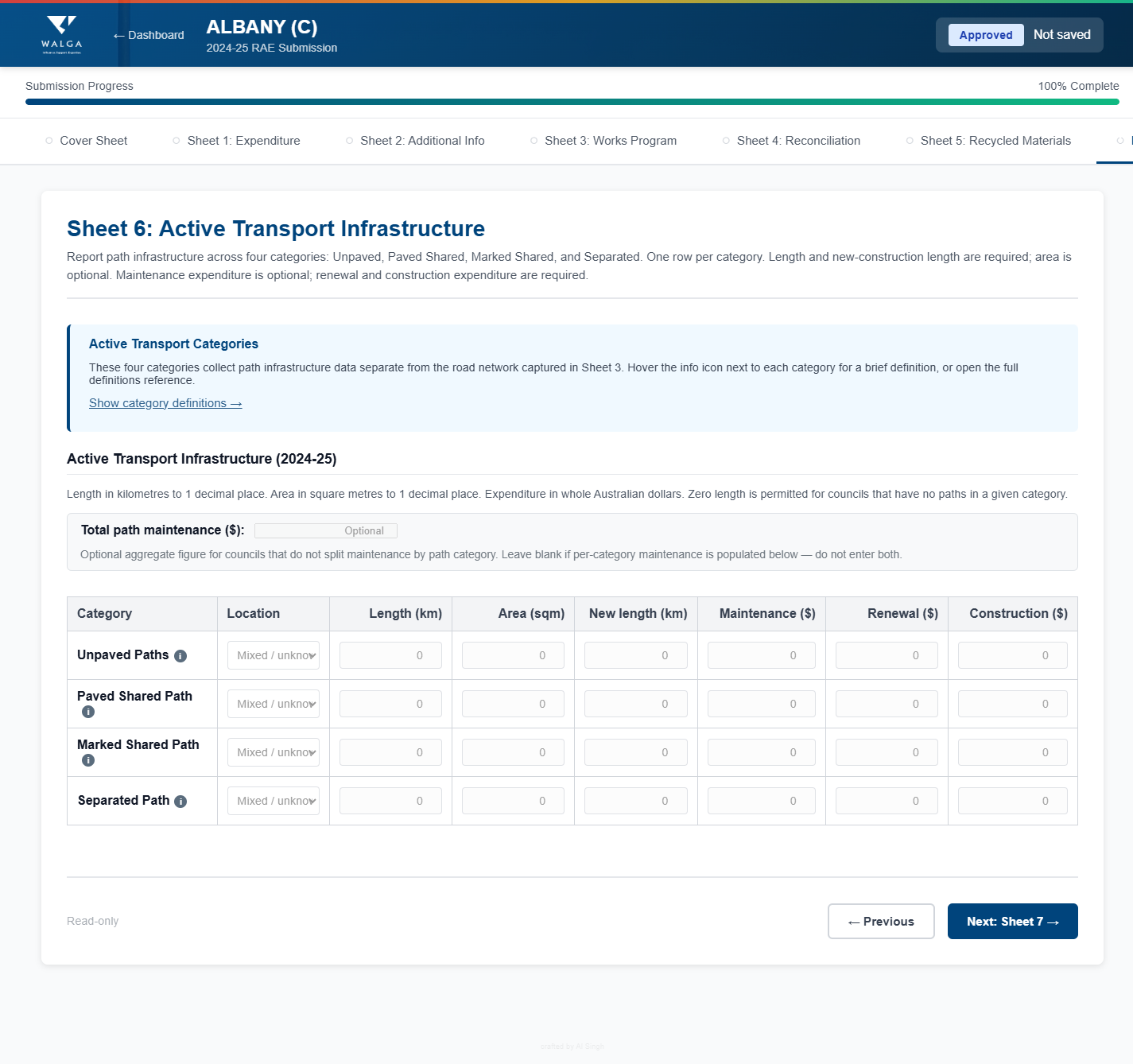Image resolution: width=1133 pixels, height=1064 pixels.
Task: Switch to Sheet 1: Expenditure tab
Action: pyautogui.click(x=236, y=141)
